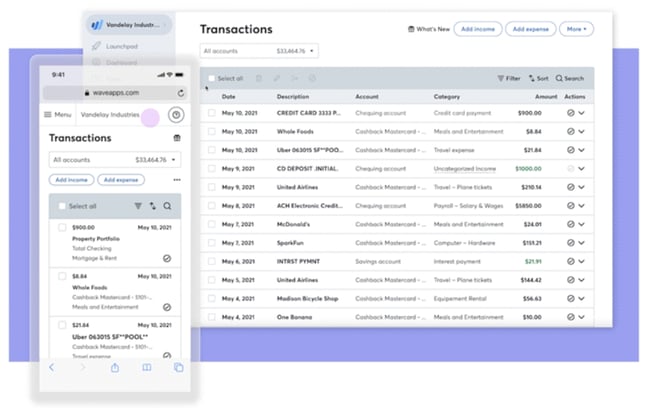The height and width of the screenshot is (412, 650).
Task: Open Uncategorized Income category link
Action: pos(465,169)
